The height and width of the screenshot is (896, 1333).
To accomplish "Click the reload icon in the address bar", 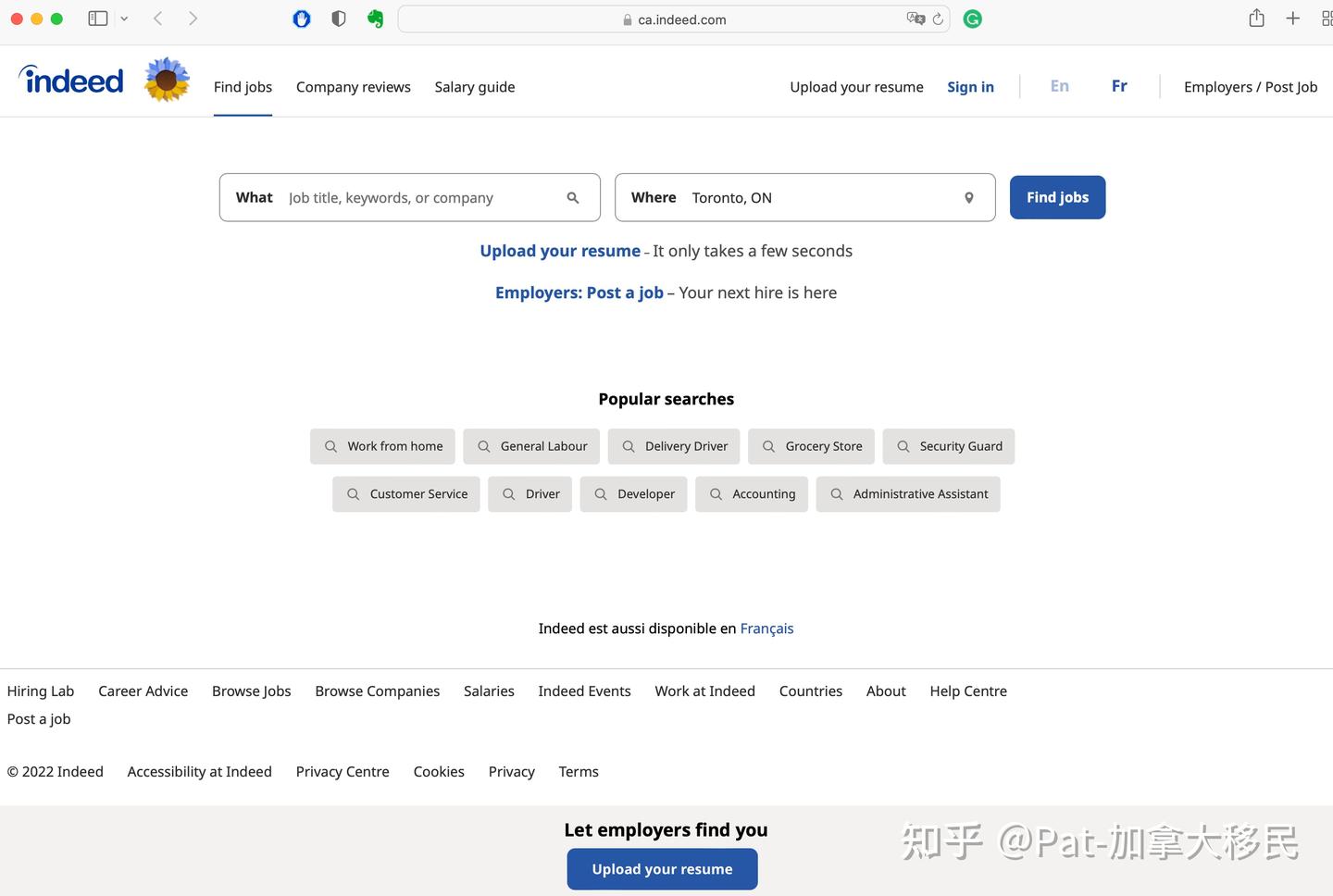I will (x=937, y=18).
